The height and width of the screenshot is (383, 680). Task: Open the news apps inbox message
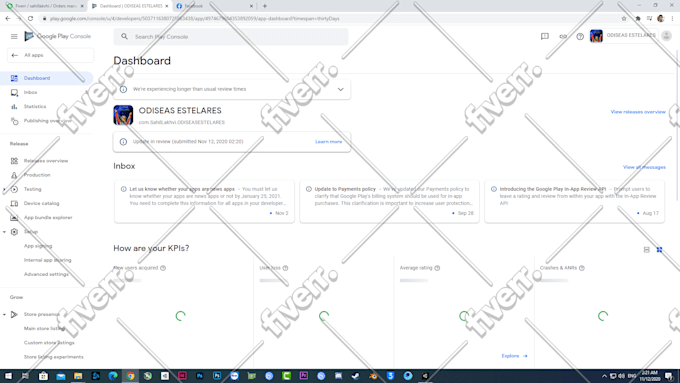click(x=204, y=201)
